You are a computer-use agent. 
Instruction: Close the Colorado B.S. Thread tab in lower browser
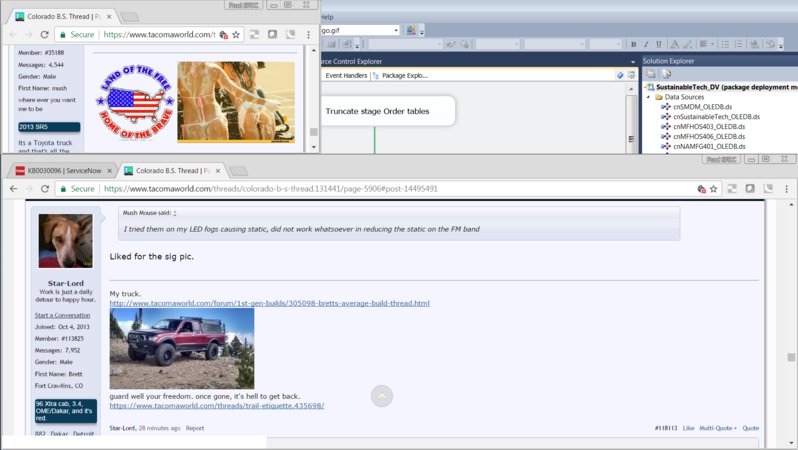(218, 171)
